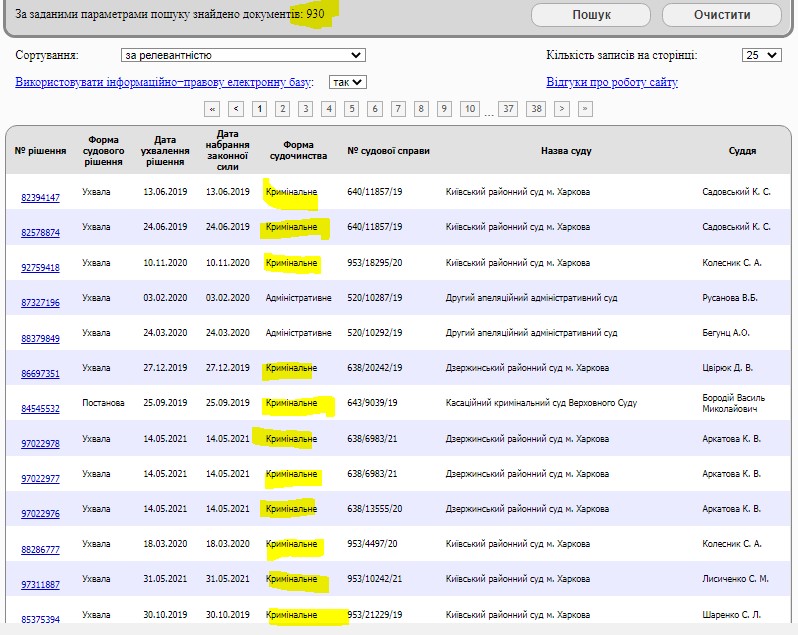Click 'Використовувати інформаційно-правову електронну базу' link
The width and height of the screenshot is (798, 635).
click(x=165, y=82)
